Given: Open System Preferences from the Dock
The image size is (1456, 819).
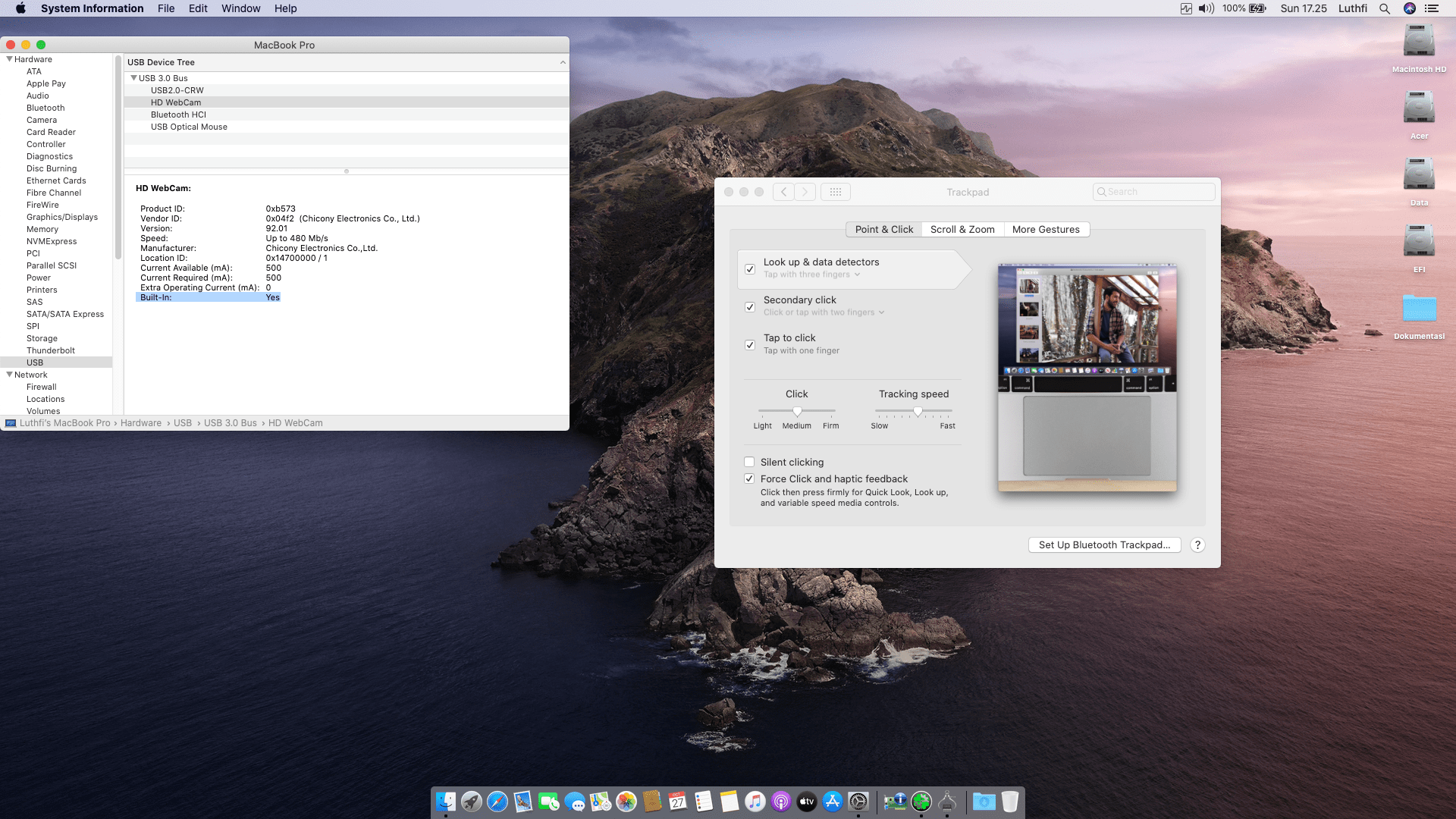Looking at the screenshot, I should click(x=859, y=802).
